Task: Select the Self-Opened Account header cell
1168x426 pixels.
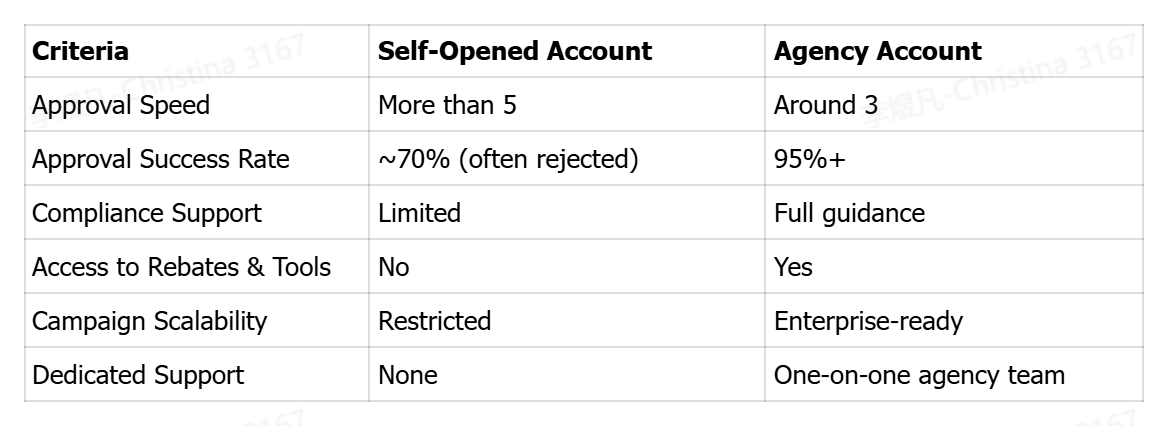Action: point(514,52)
